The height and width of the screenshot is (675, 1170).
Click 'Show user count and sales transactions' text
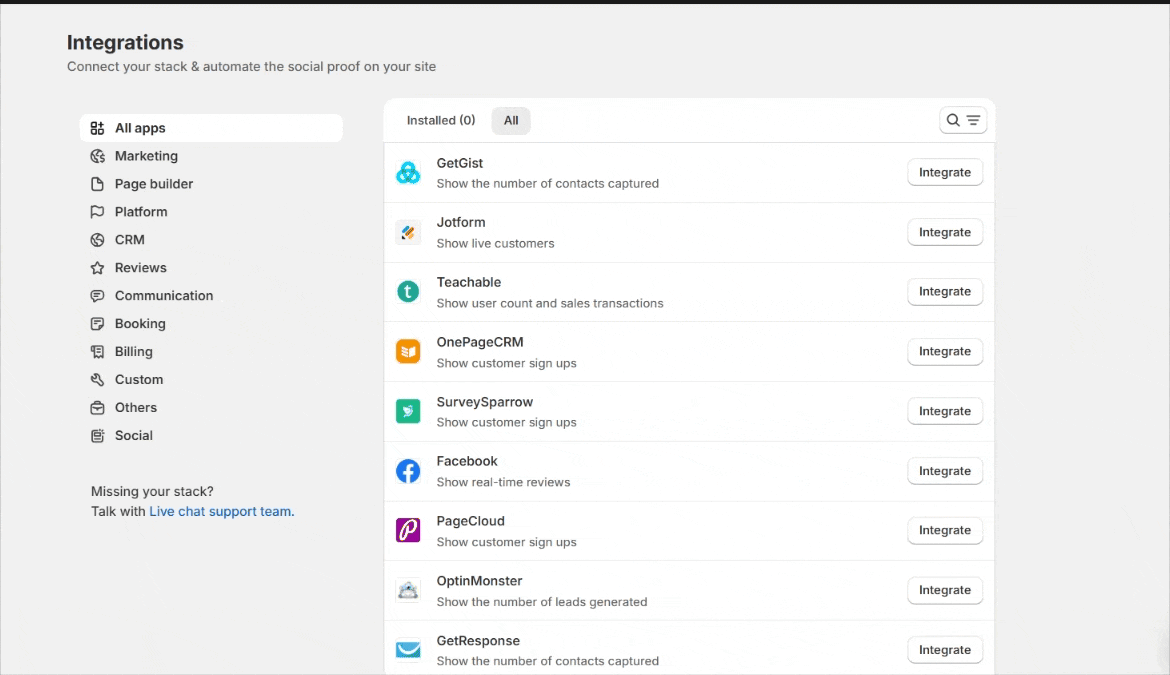550,304
